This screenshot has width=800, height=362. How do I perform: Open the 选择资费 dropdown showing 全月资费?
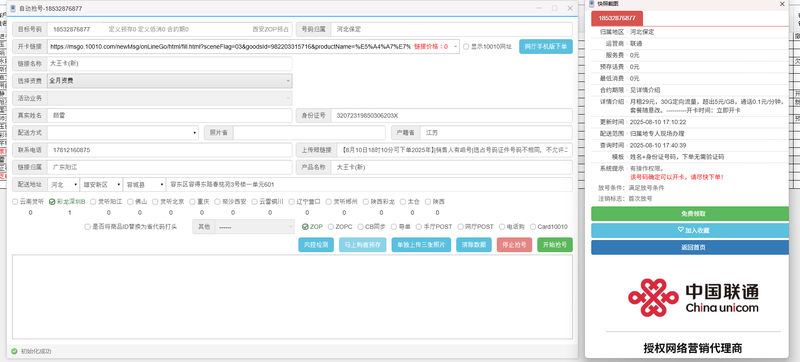pos(169,81)
